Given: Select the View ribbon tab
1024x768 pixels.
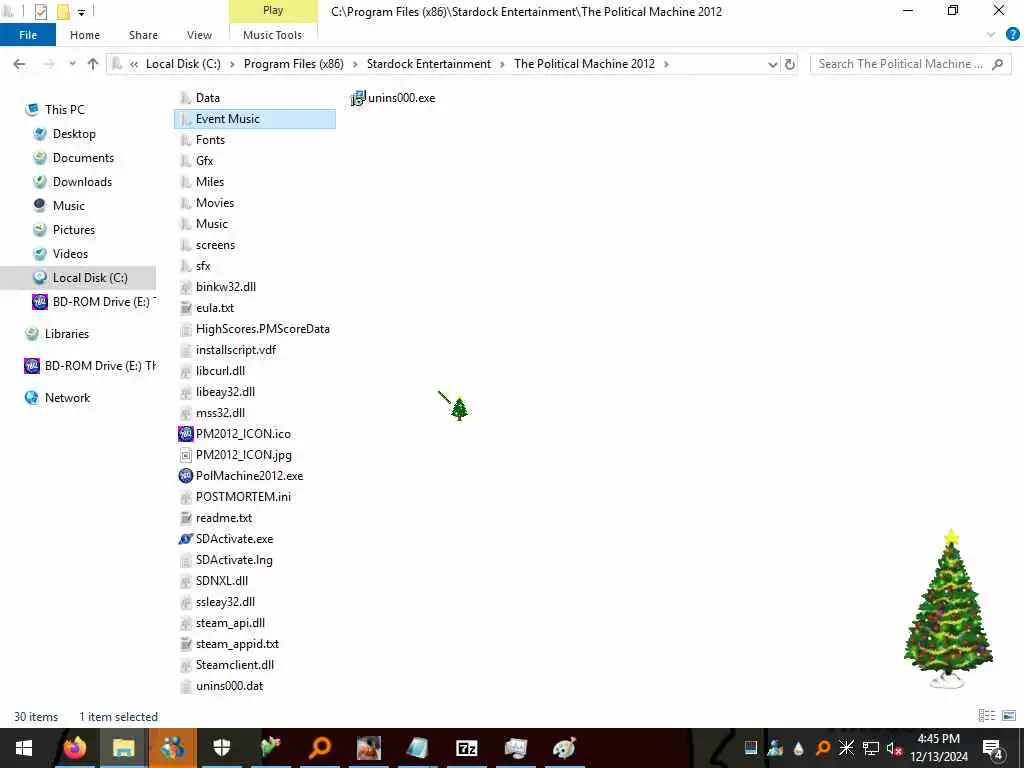Looking at the screenshot, I should click(199, 35).
